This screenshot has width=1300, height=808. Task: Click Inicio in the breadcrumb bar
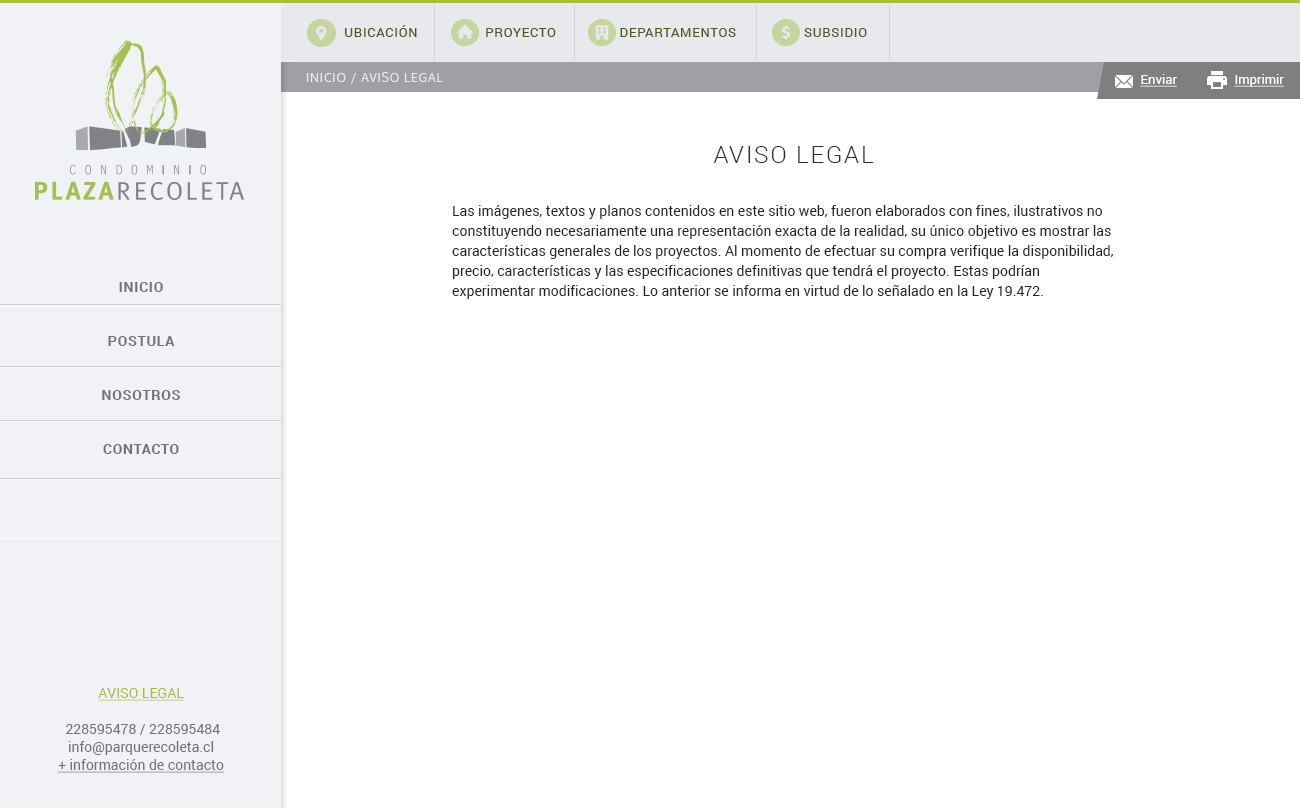[326, 78]
